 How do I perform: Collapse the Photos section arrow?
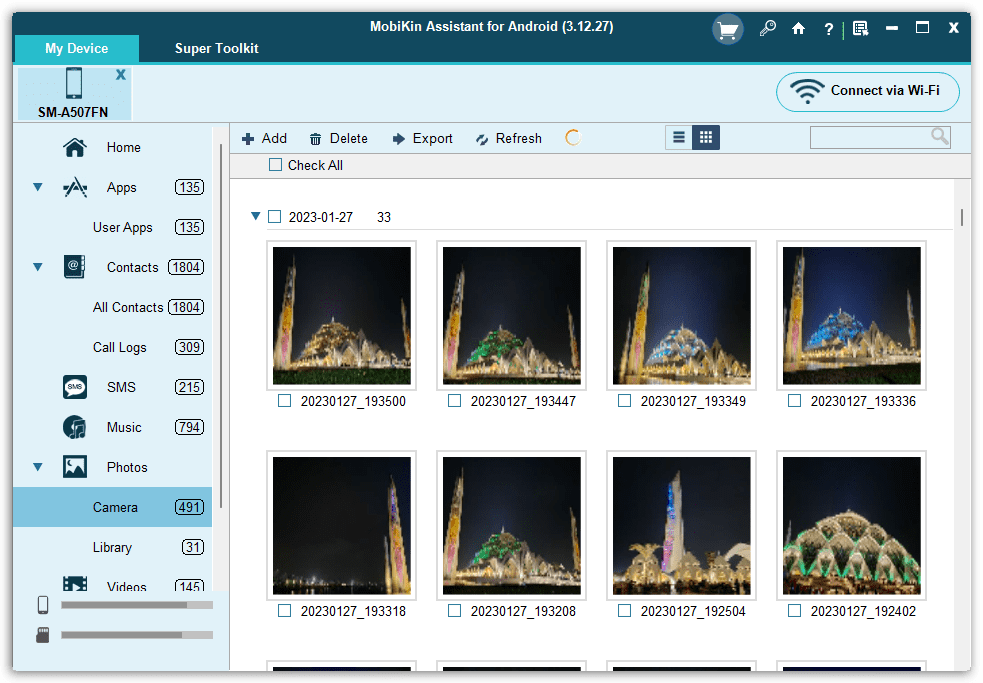point(38,467)
